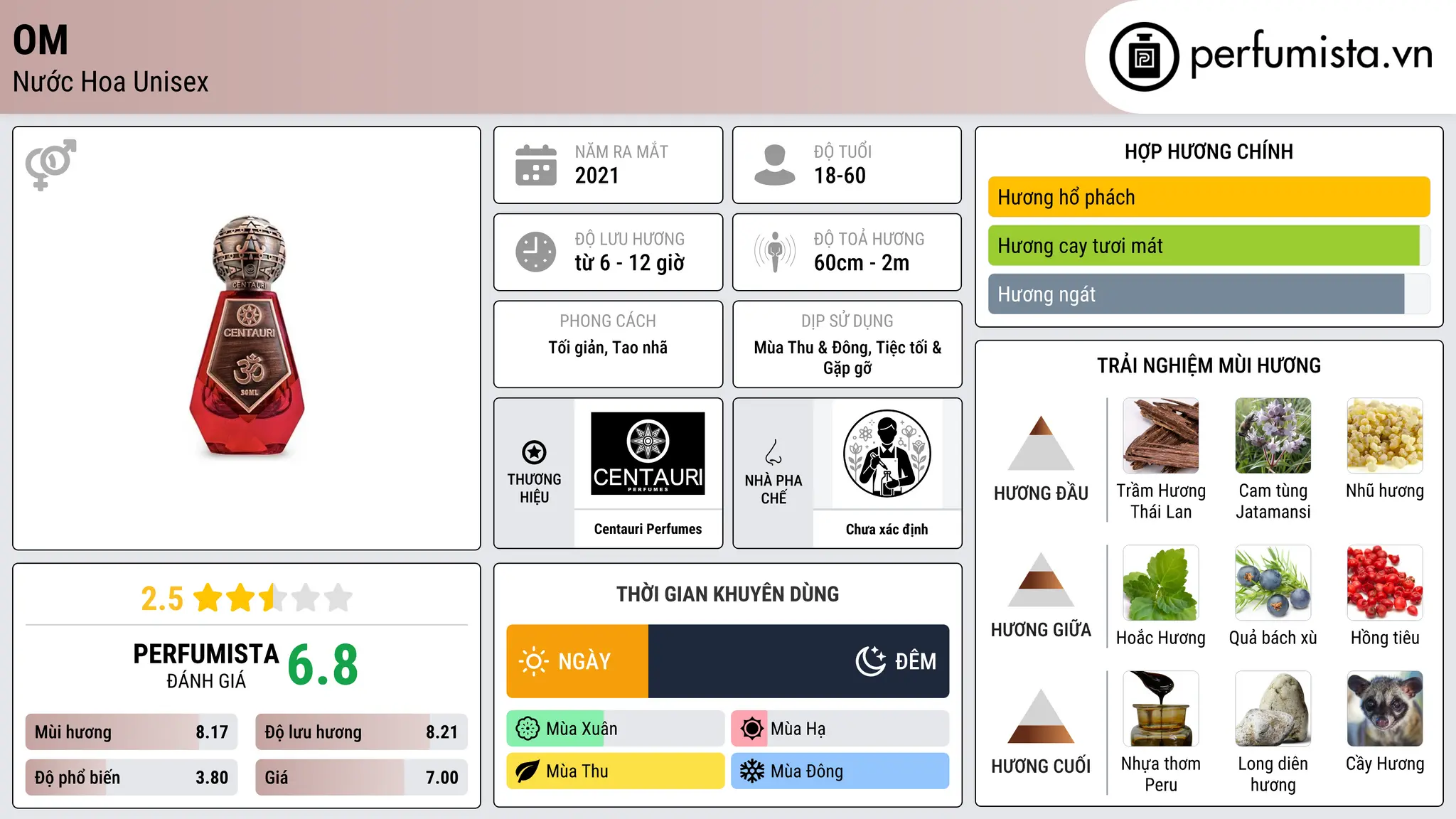Image resolution: width=1456 pixels, height=819 pixels.
Task: Click the Hương đầu pyramid icon
Action: pos(1041,443)
